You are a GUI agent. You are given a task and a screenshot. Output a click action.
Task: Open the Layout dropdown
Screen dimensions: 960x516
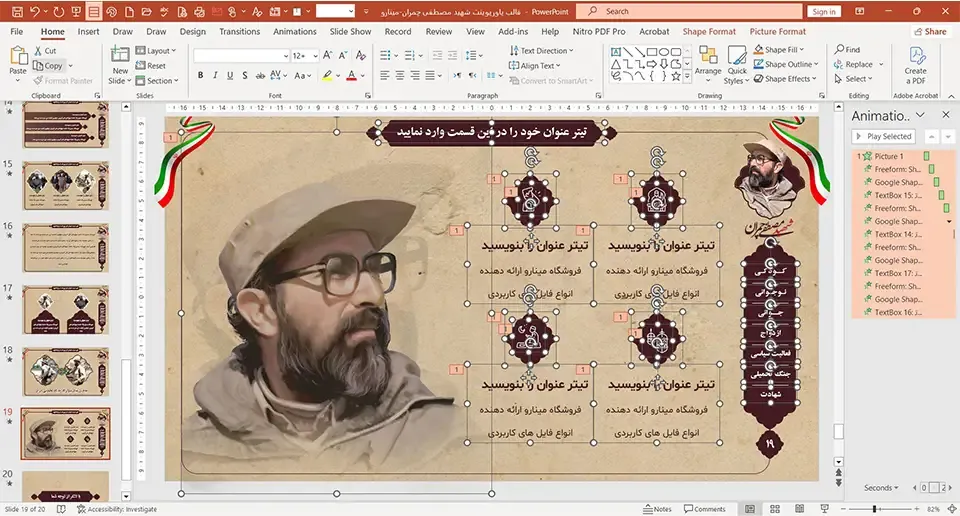pos(158,51)
